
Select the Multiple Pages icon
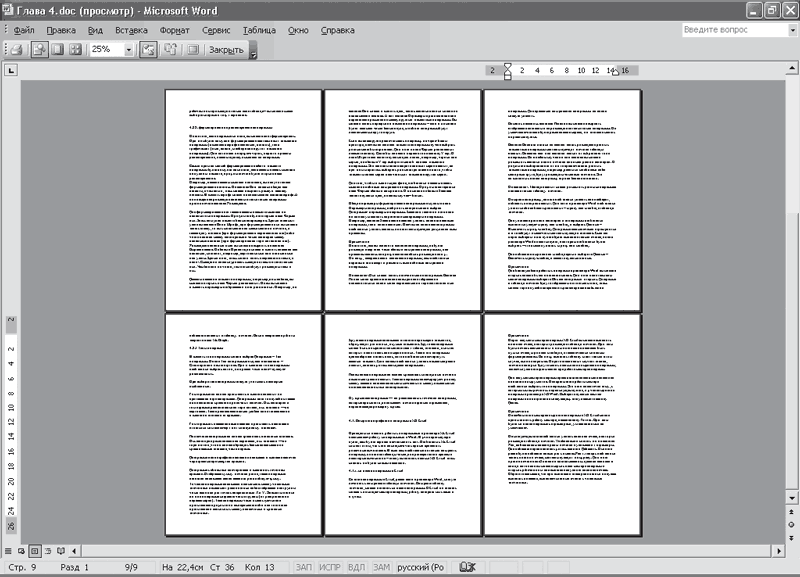click(x=76, y=49)
